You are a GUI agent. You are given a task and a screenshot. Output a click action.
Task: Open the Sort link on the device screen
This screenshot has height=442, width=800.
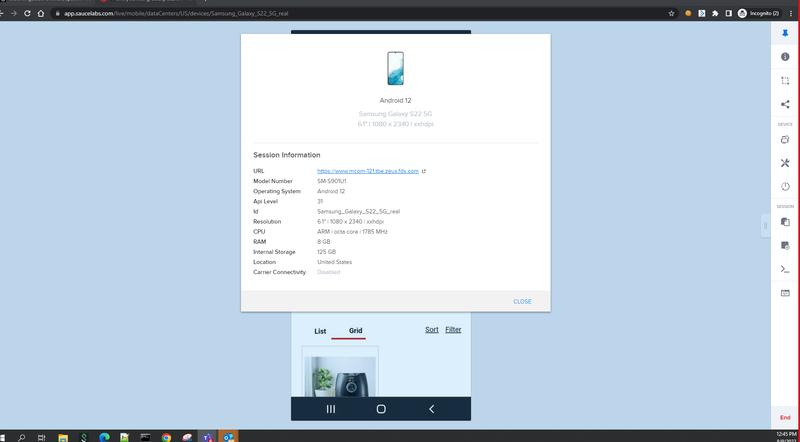[432, 330]
